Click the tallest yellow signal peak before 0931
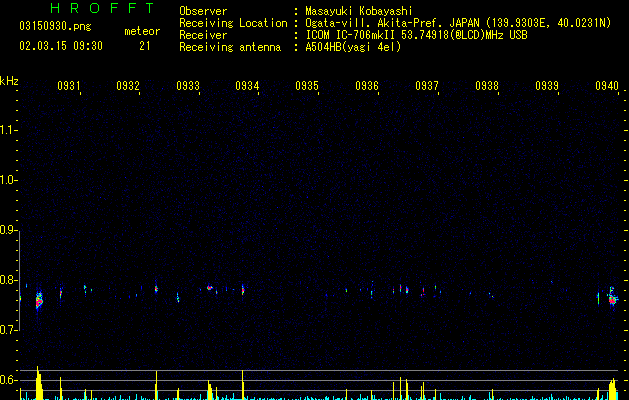The width and height of the screenshot is (629, 400). pyautogui.click(x=39, y=383)
